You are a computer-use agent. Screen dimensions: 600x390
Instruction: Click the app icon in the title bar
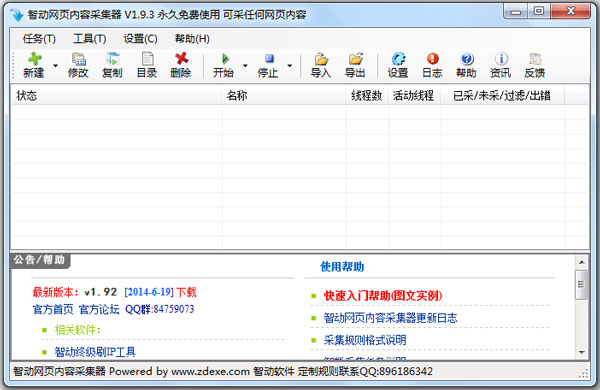[16, 15]
